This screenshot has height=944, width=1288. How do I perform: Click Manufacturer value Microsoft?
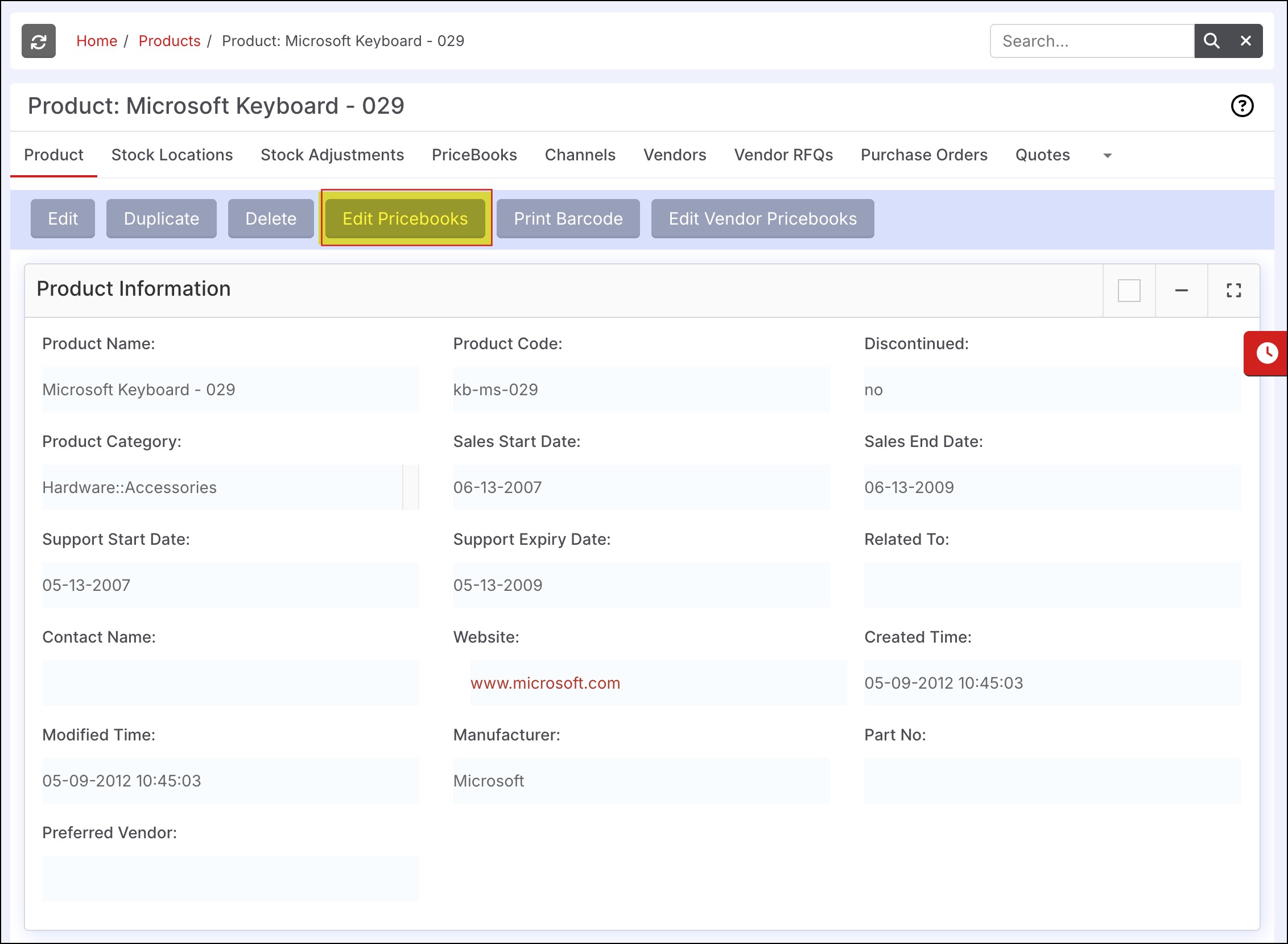click(x=641, y=781)
